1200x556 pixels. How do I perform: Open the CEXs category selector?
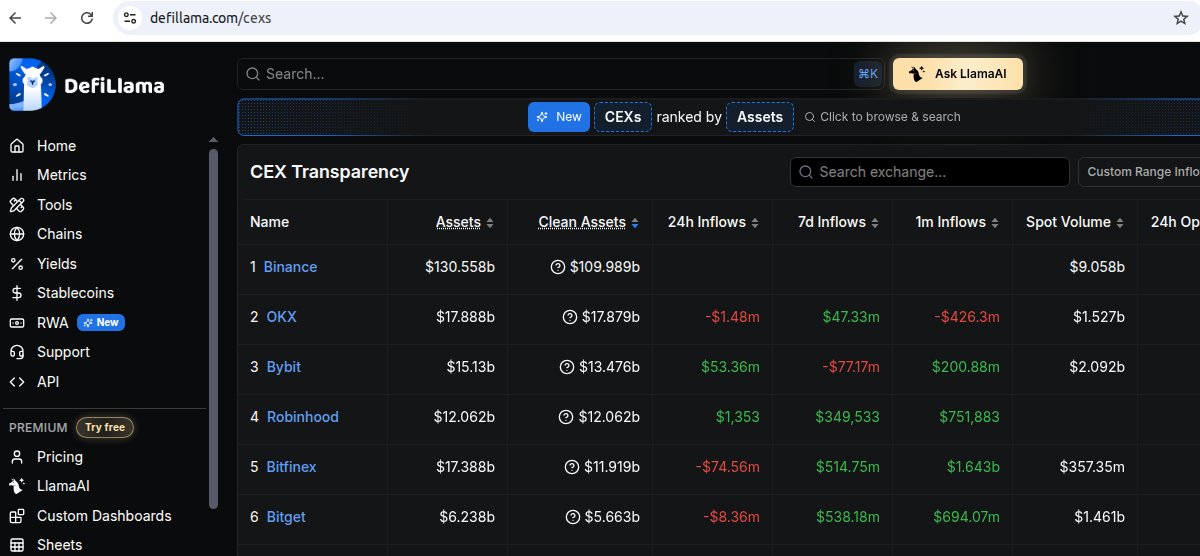(x=623, y=117)
